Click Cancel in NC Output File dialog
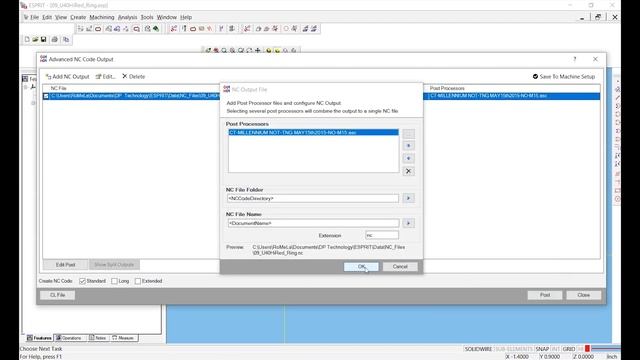 [x=400, y=267]
